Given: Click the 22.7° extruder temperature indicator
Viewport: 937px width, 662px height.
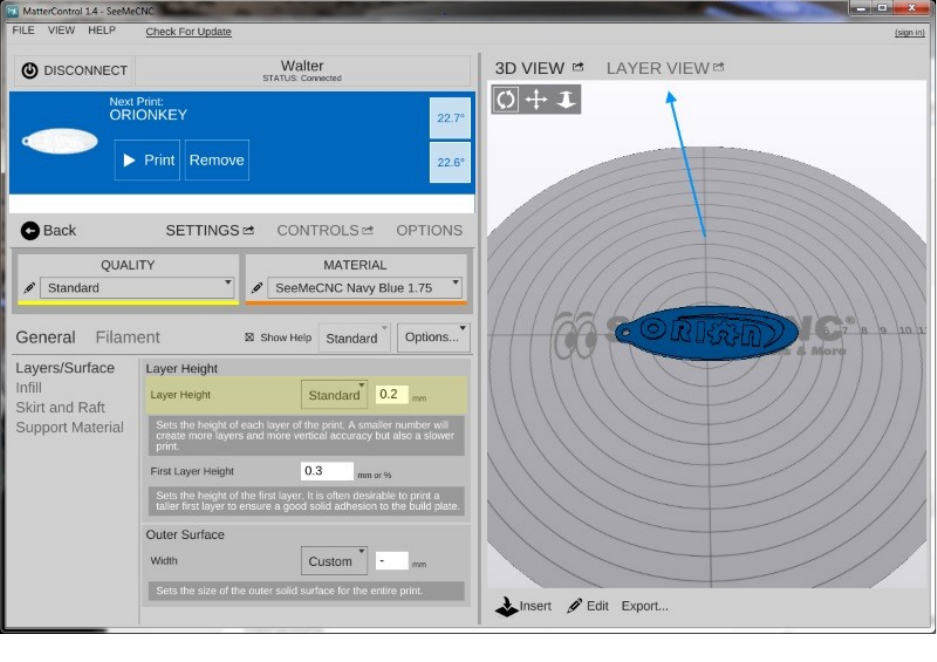Looking at the screenshot, I should [450, 118].
